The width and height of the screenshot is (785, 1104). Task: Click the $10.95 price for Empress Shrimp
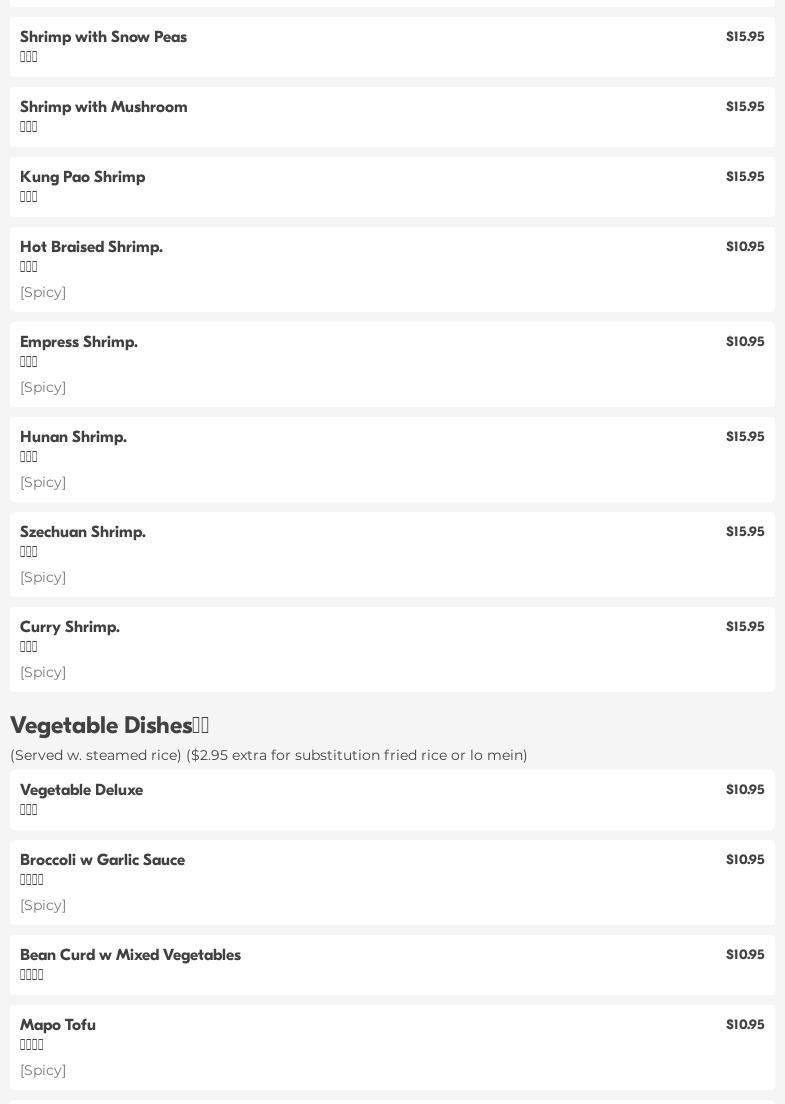pyautogui.click(x=745, y=341)
